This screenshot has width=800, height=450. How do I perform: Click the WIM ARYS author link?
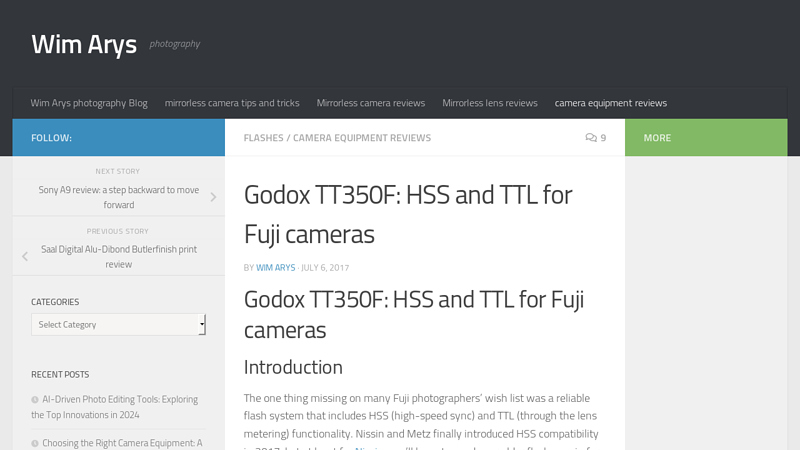click(276, 268)
